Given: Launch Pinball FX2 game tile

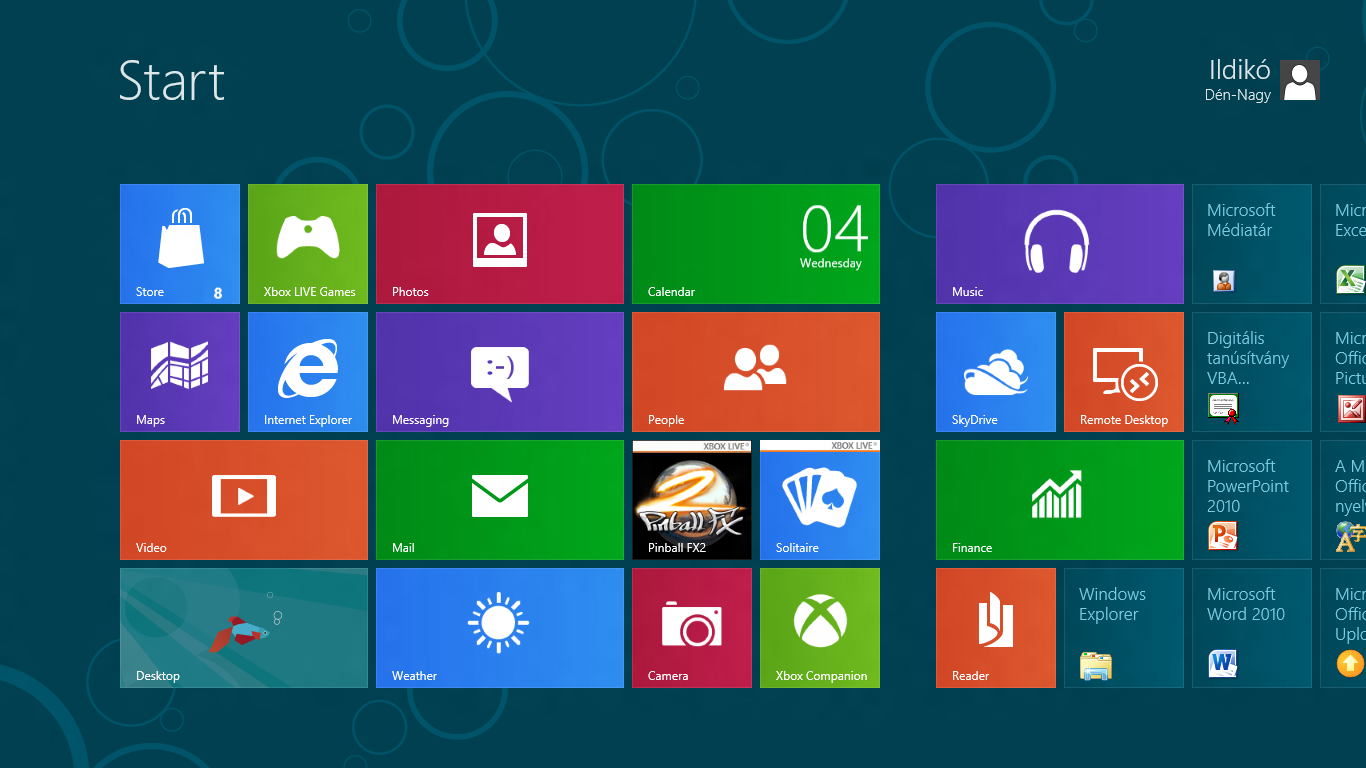Looking at the screenshot, I should coord(692,500).
